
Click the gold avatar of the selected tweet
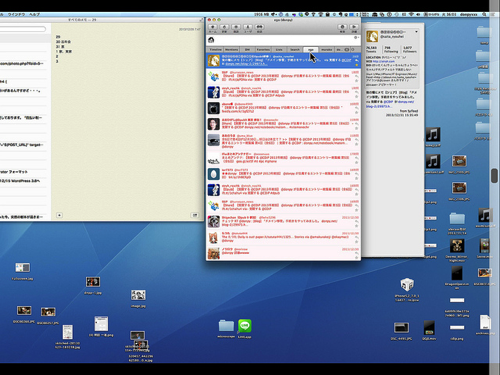214,61
